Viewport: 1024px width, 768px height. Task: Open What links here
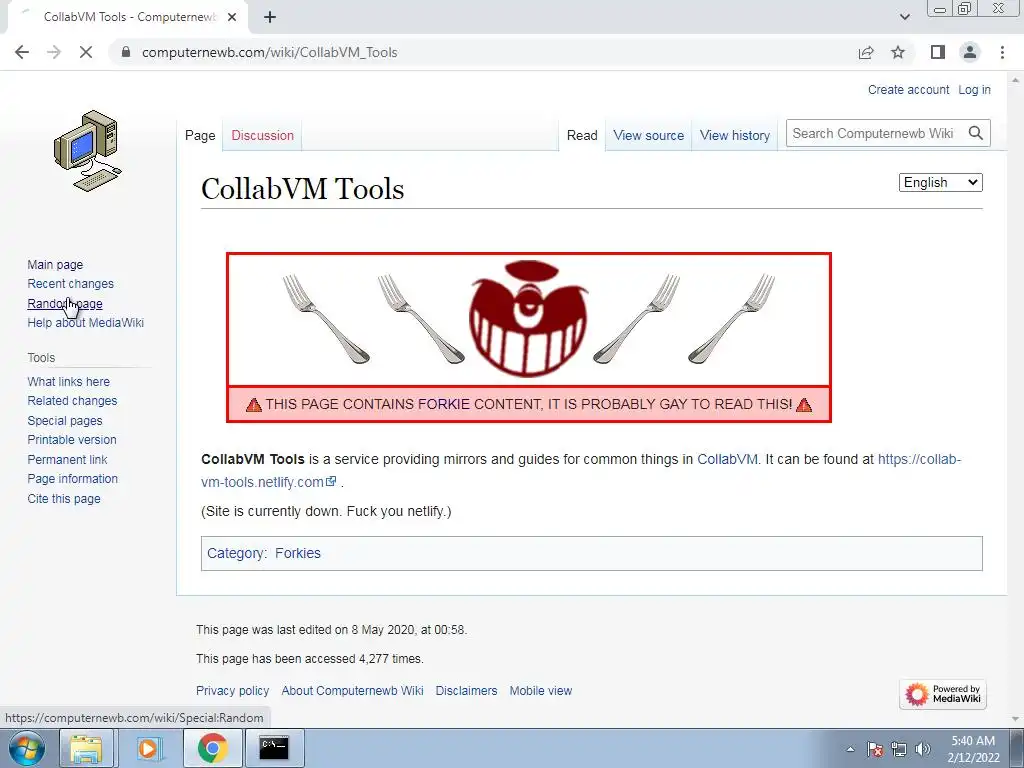click(x=69, y=381)
